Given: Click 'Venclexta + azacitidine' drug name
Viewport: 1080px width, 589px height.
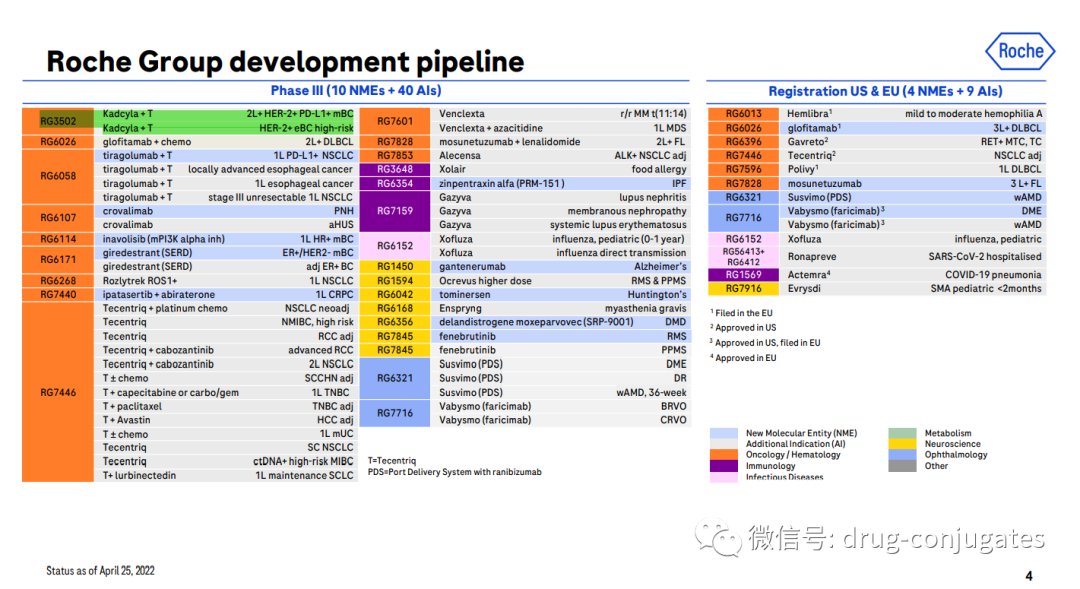Looking at the screenshot, I should tap(490, 128).
